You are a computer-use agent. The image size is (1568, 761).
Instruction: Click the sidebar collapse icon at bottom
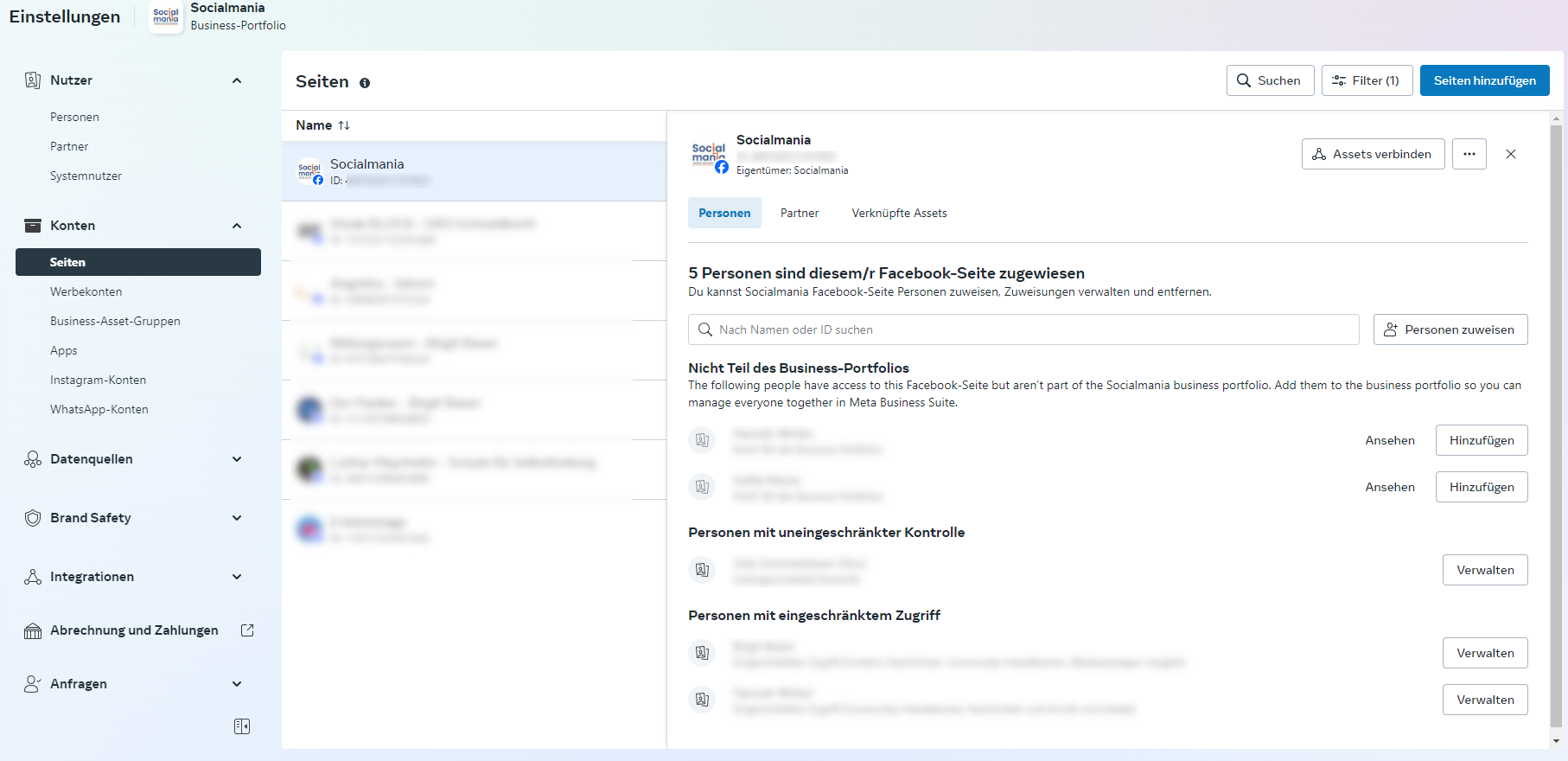[242, 726]
